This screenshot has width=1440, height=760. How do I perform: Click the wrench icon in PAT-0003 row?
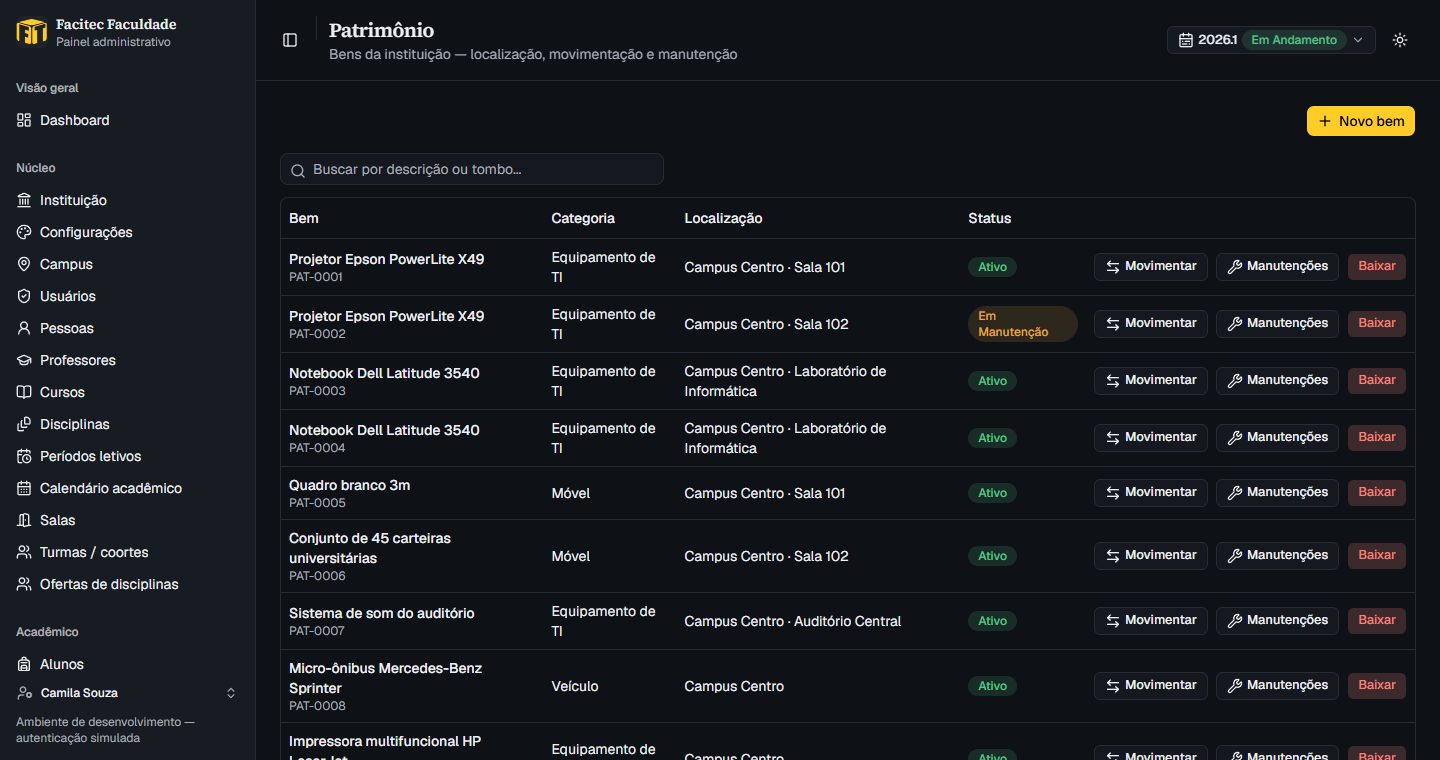[1234, 380]
